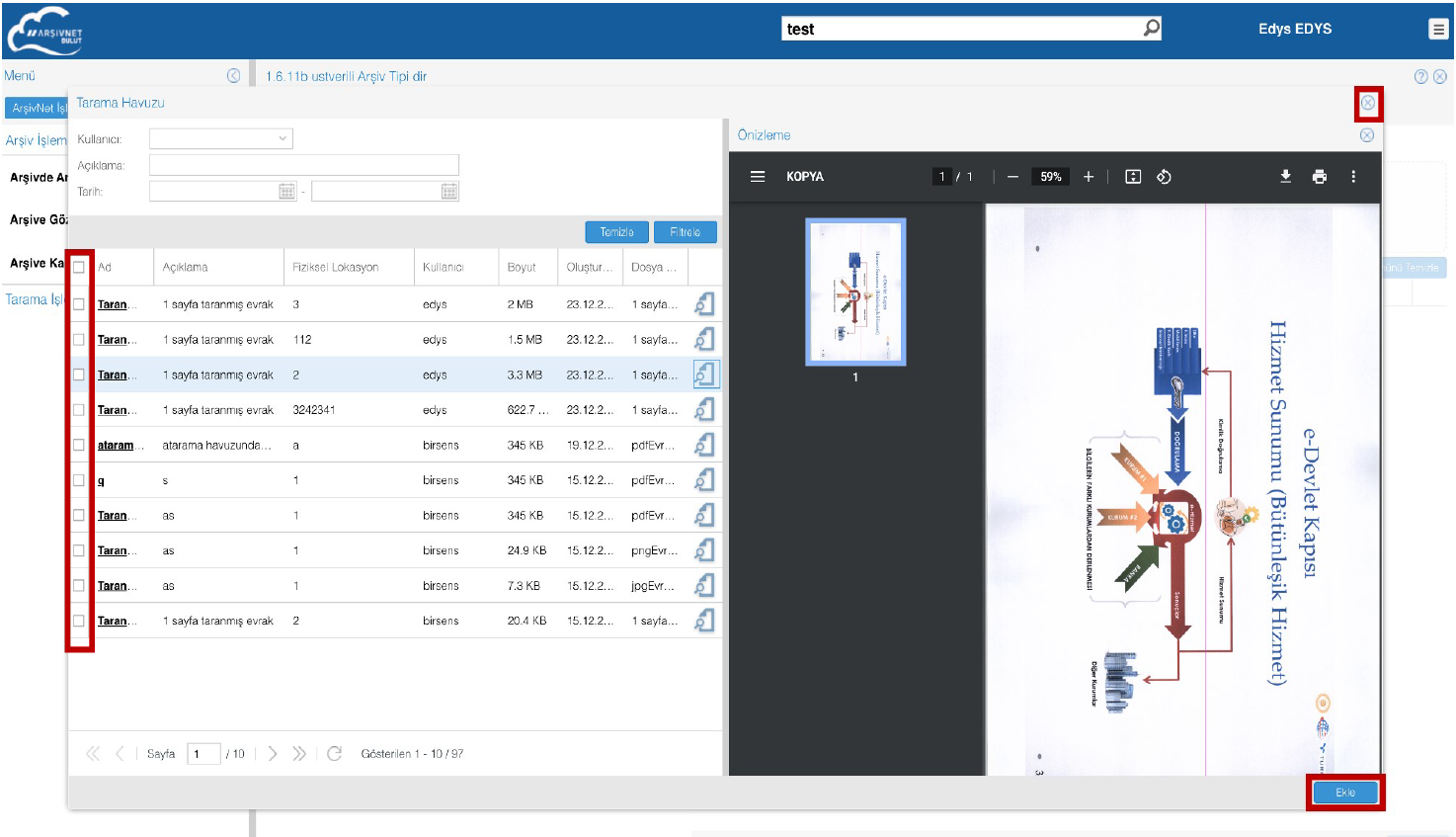Screen dimensions: 1456x837
Task: Preview the file in the 112 location row
Action: coord(704,340)
